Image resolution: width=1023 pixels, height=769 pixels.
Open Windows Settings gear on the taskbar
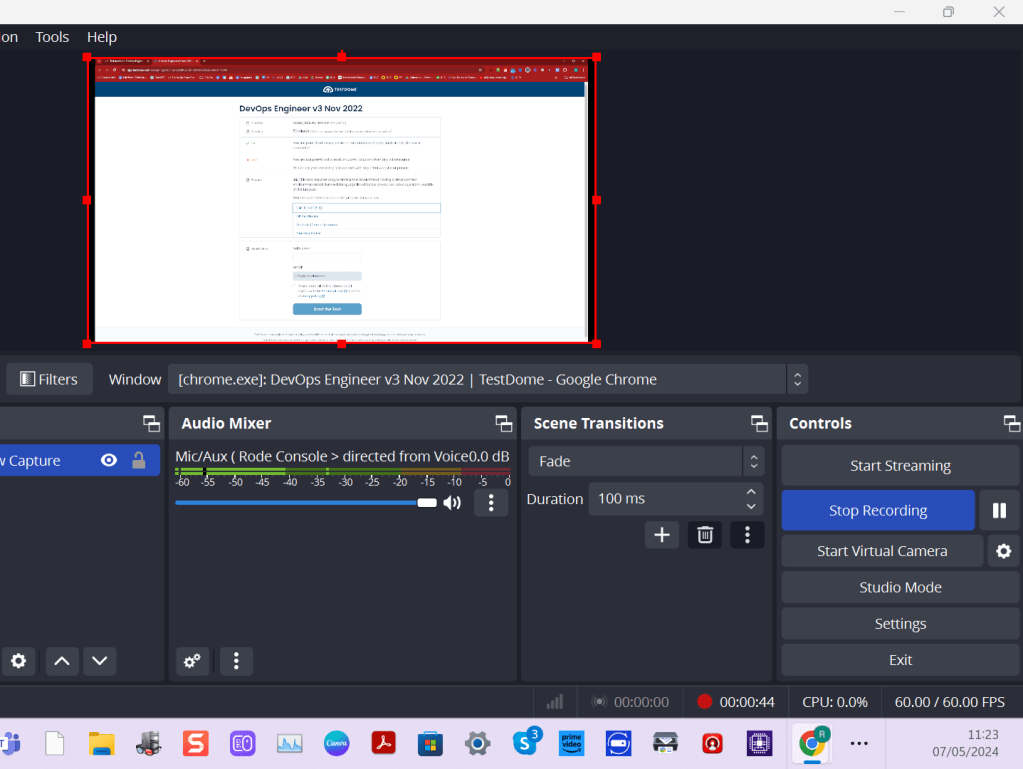[478, 744]
